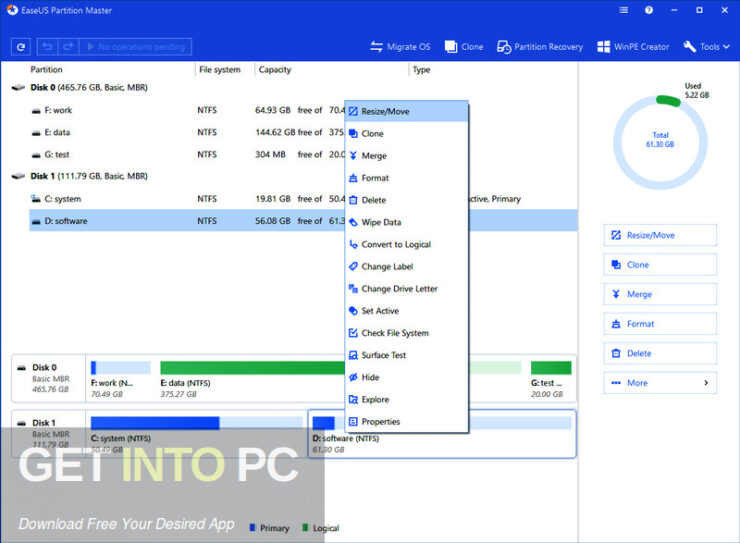Click the Primary legend blue swatch
This screenshot has width=740, height=543.
[x=252, y=527]
